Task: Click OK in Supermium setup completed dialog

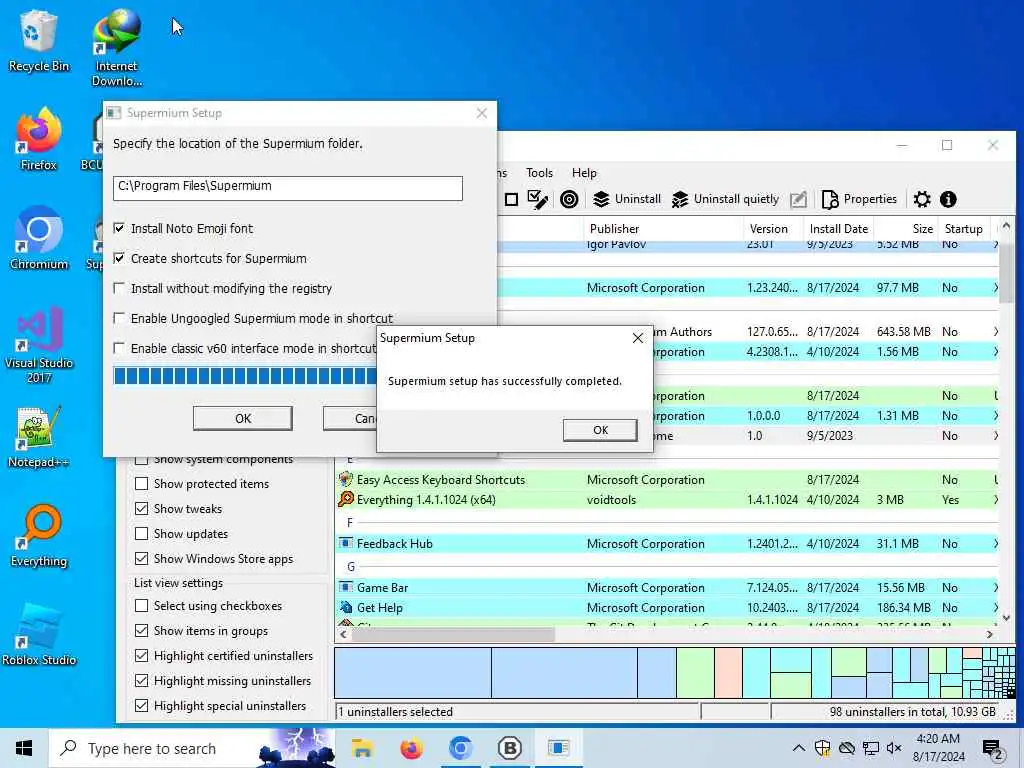Action: pos(600,430)
